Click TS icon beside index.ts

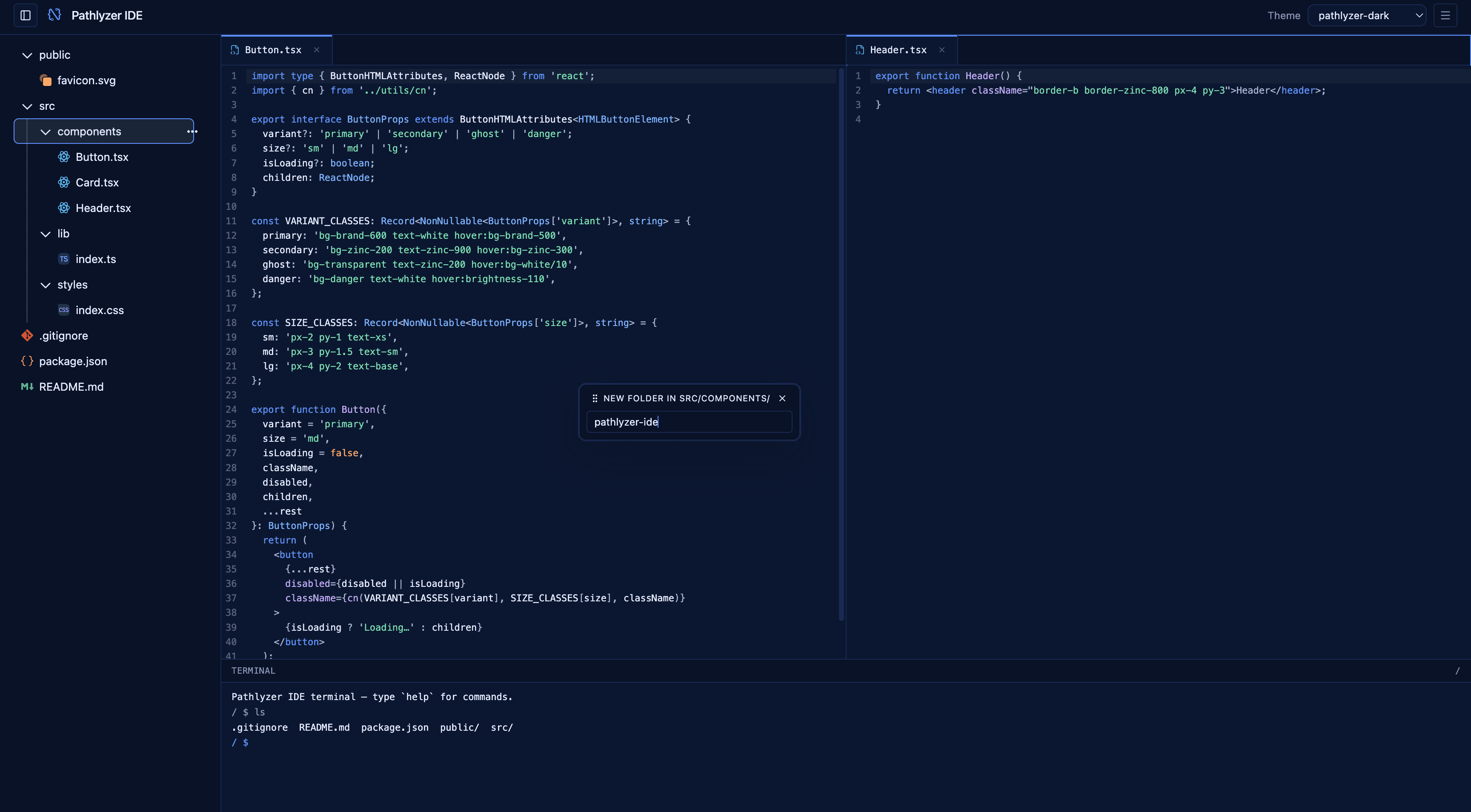(64, 259)
